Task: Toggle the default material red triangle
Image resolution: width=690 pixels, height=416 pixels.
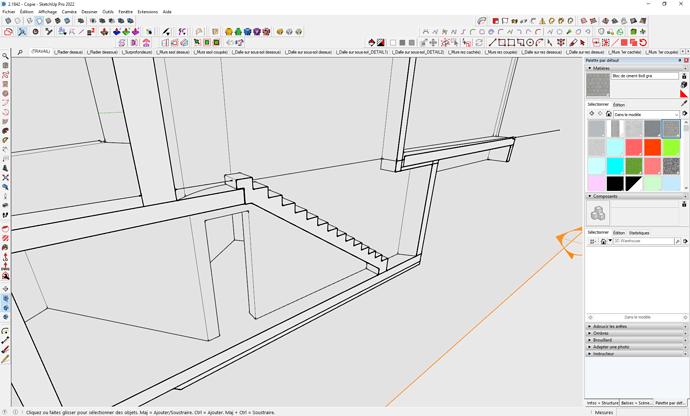Action: pyautogui.click(x=684, y=93)
